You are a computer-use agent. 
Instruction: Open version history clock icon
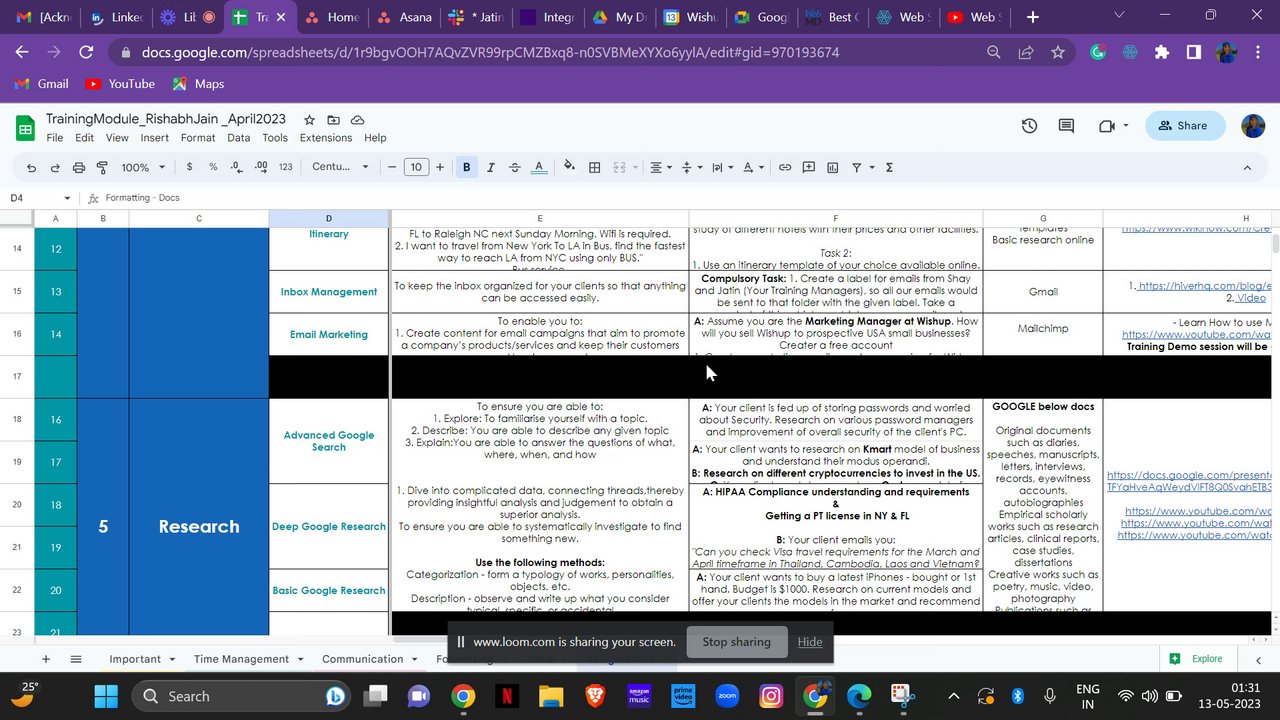[1029, 126]
